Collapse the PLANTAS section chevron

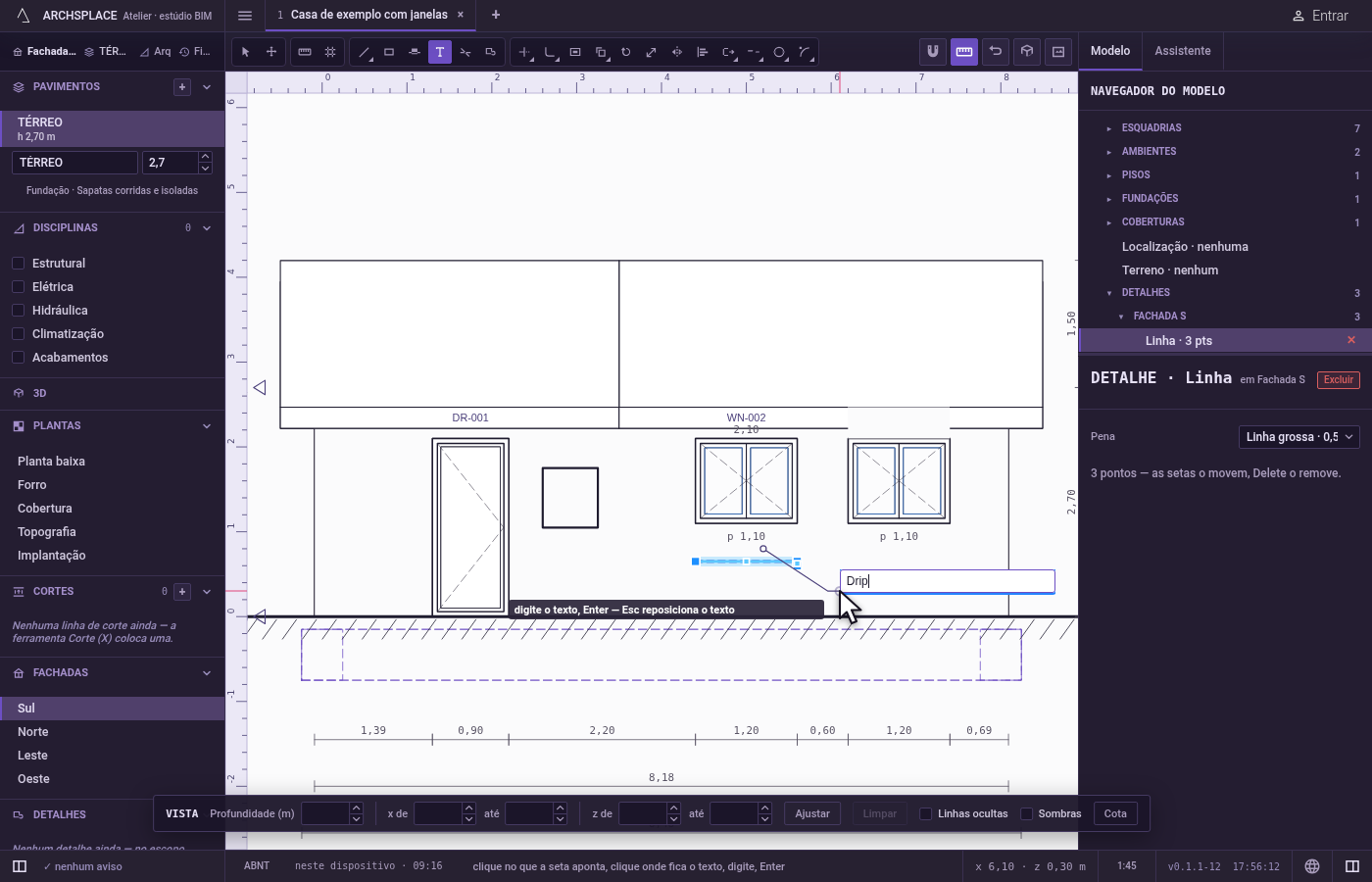pos(207,426)
